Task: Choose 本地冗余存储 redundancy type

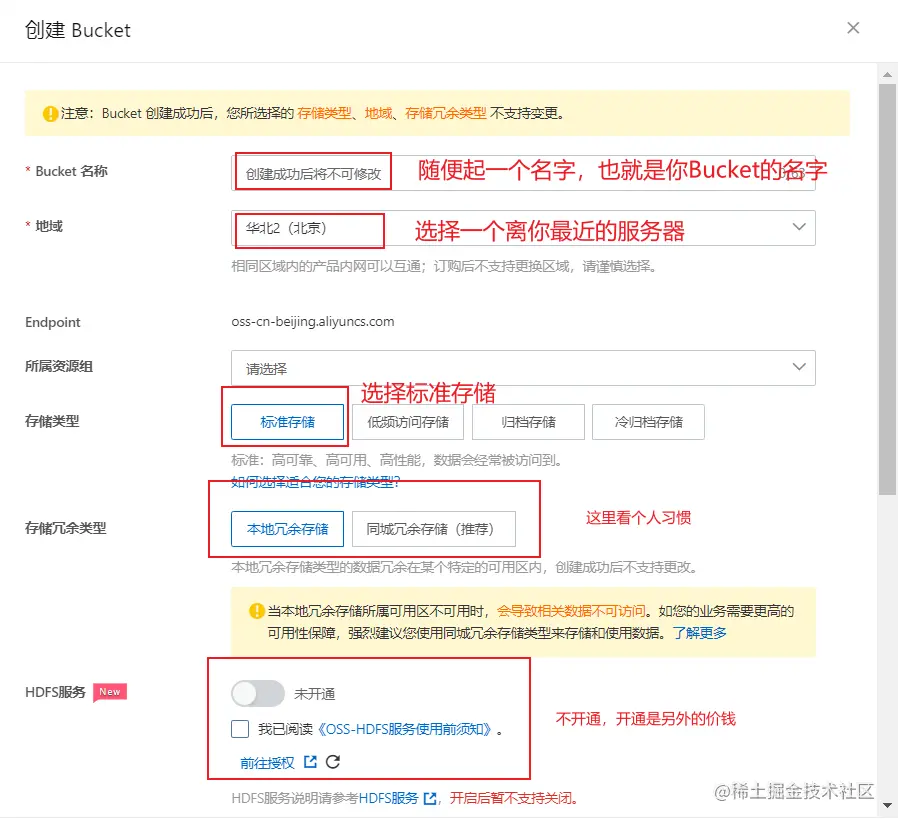Action: pos(287,529)
